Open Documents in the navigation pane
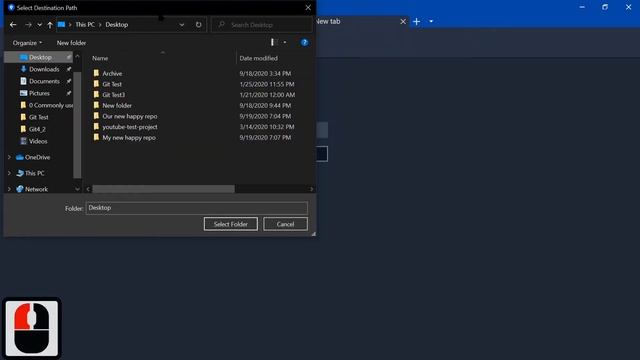 [44, 81]
